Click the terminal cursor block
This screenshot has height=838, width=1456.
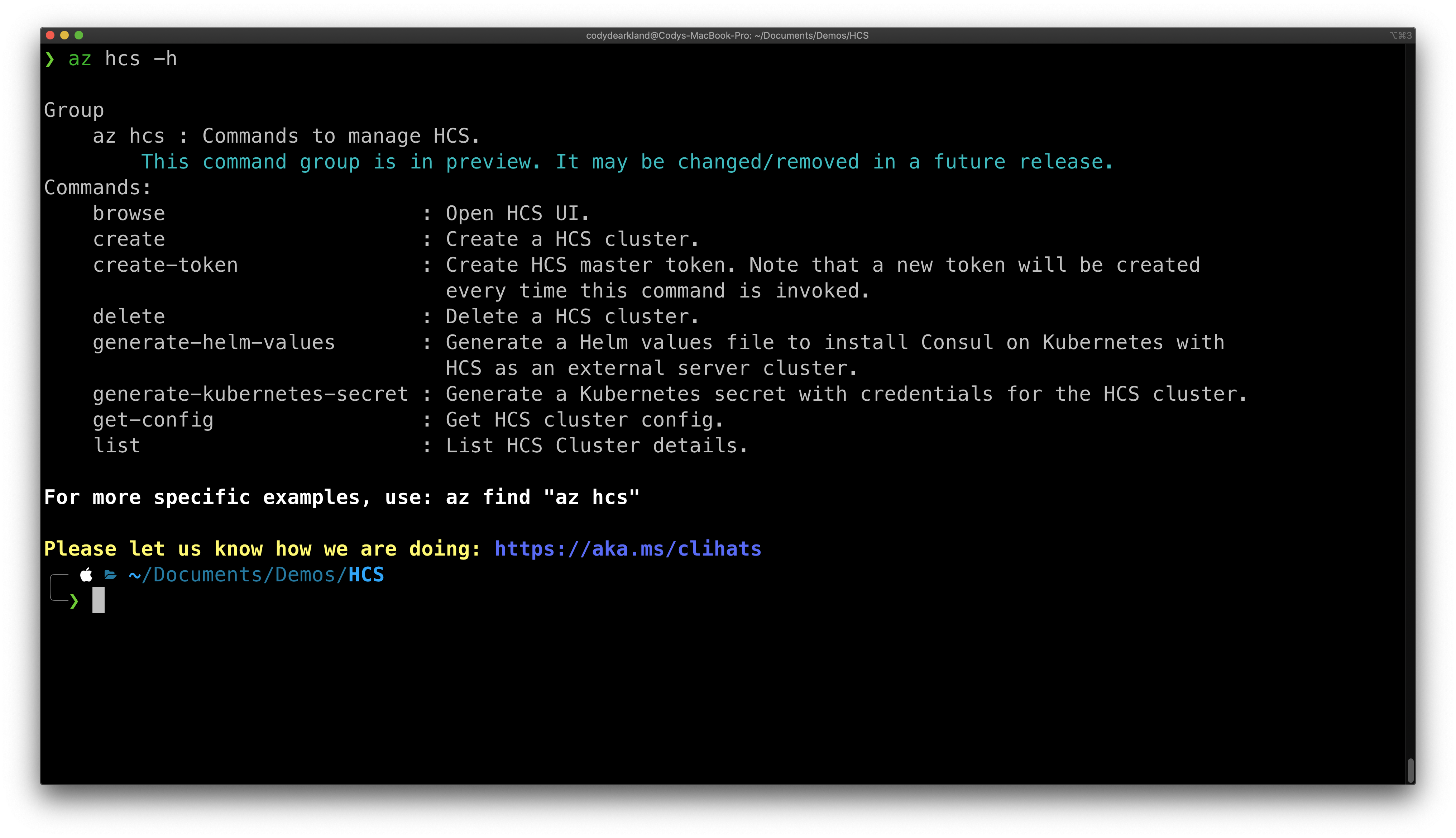pos(99,600)
